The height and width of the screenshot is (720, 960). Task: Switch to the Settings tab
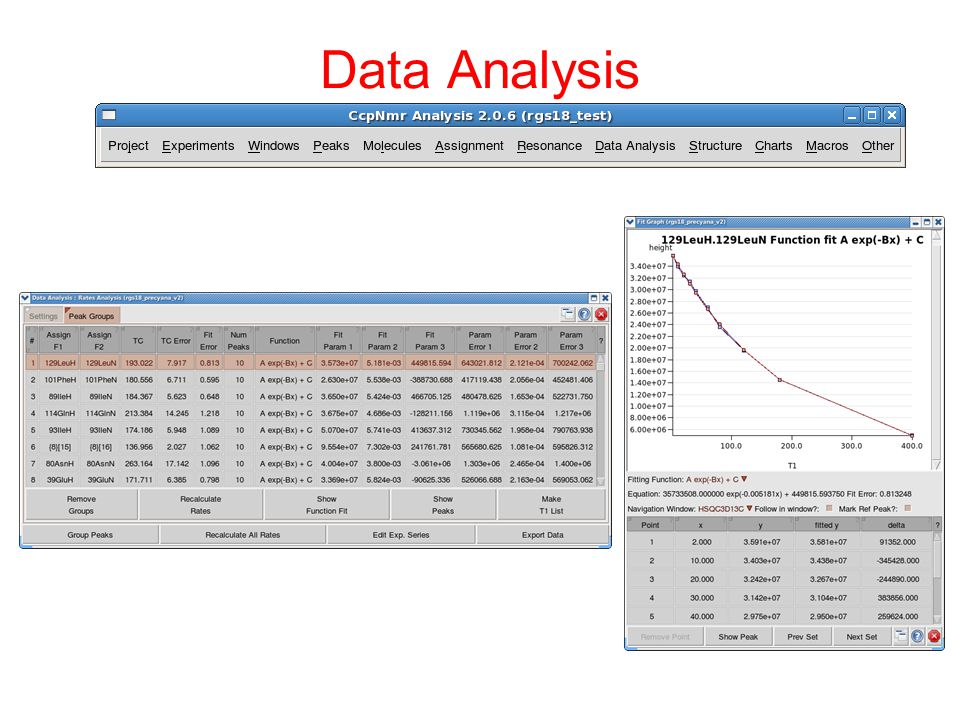click(43, 316)
